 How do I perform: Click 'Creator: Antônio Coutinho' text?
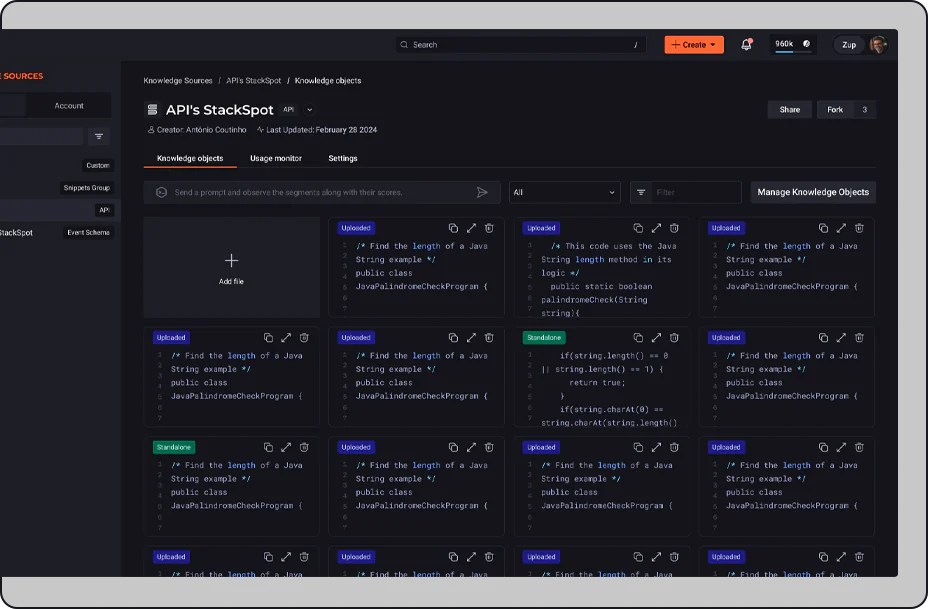pos(201,130)
